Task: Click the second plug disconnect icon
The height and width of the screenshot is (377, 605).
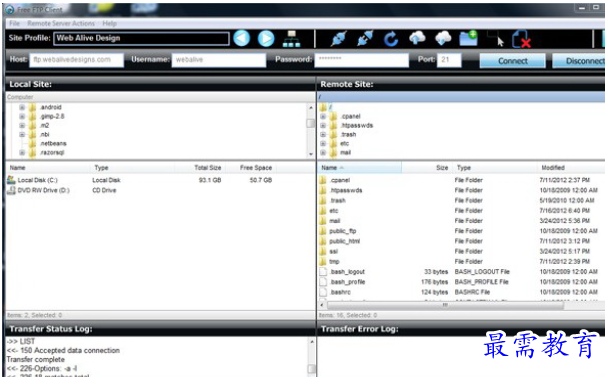Action: [x=365, y=39]
